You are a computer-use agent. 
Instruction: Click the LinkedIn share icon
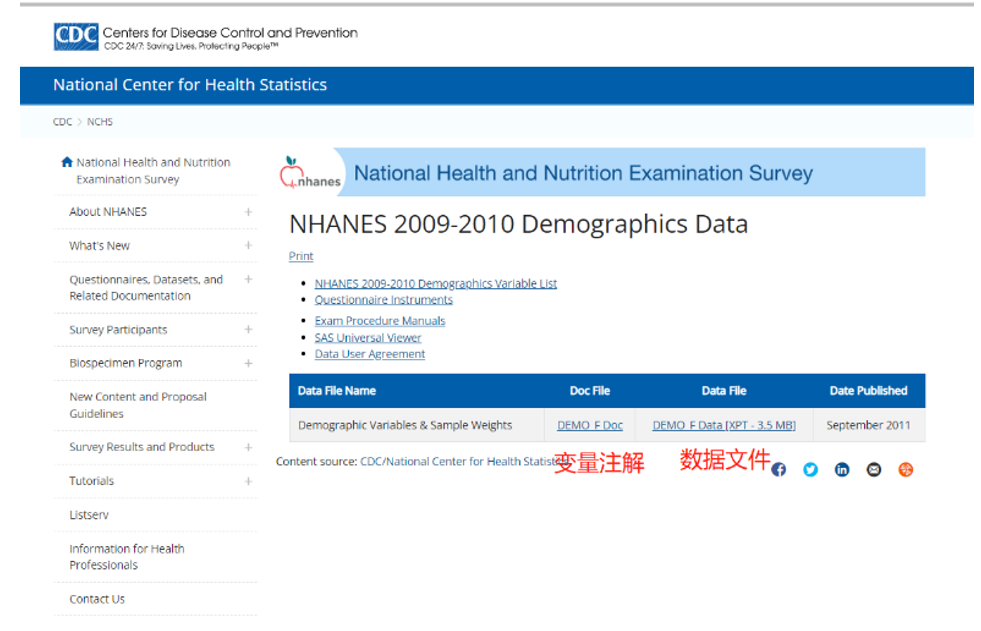click(x=842, y=469)
